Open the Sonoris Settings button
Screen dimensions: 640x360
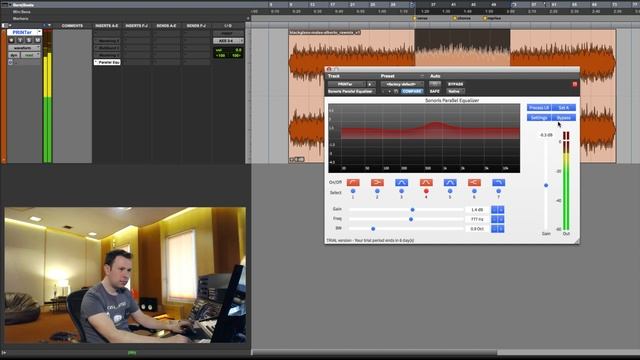click(x=539, y=118)
